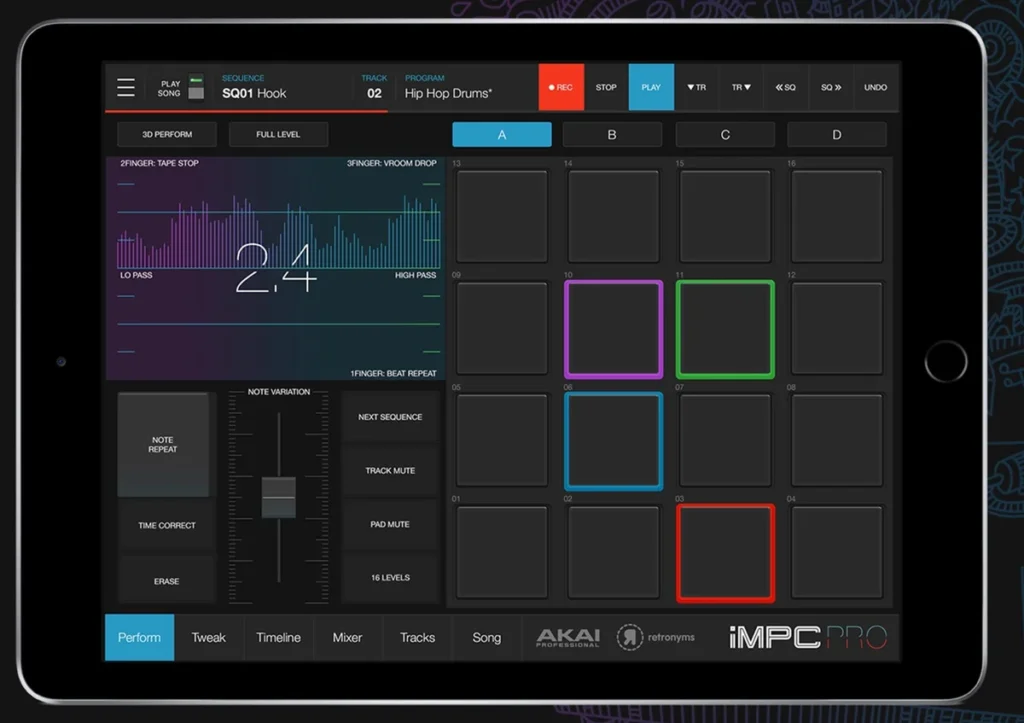Hit drum pad 13

[502, 216]
